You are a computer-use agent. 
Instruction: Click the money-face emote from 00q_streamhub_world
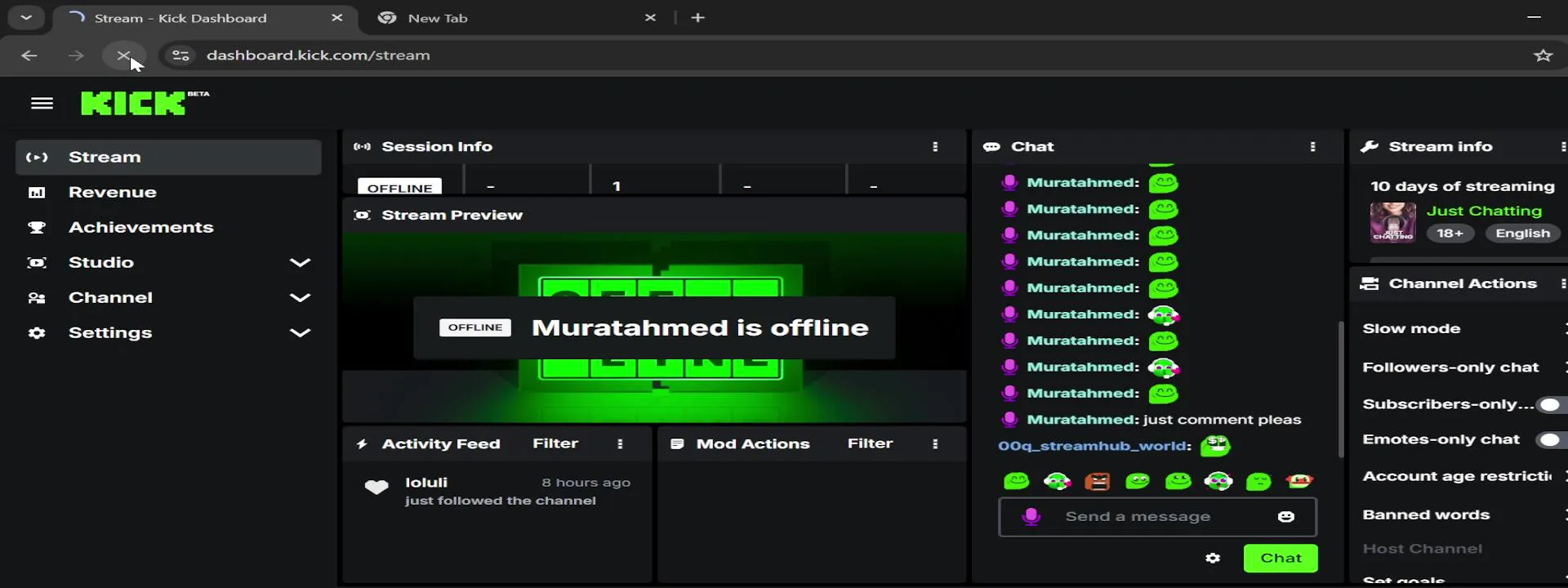(x=1215, y=445)
